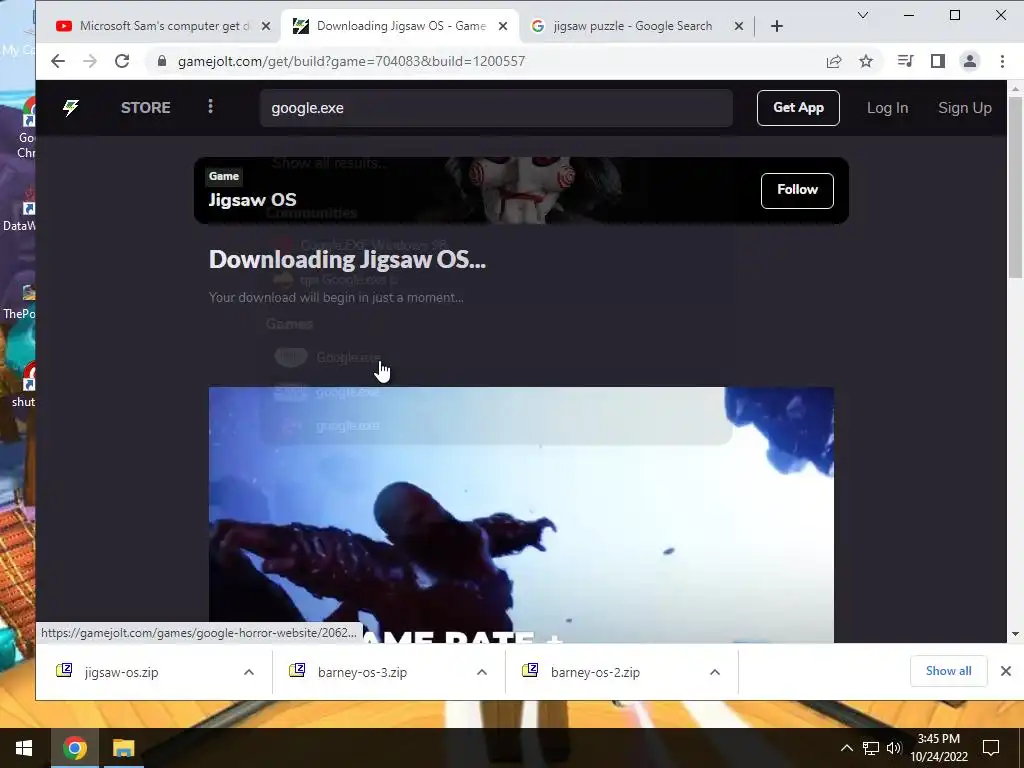Close the Microsoft Sam YouTube tab
The image size is (1024, 768).
(265, 26)
